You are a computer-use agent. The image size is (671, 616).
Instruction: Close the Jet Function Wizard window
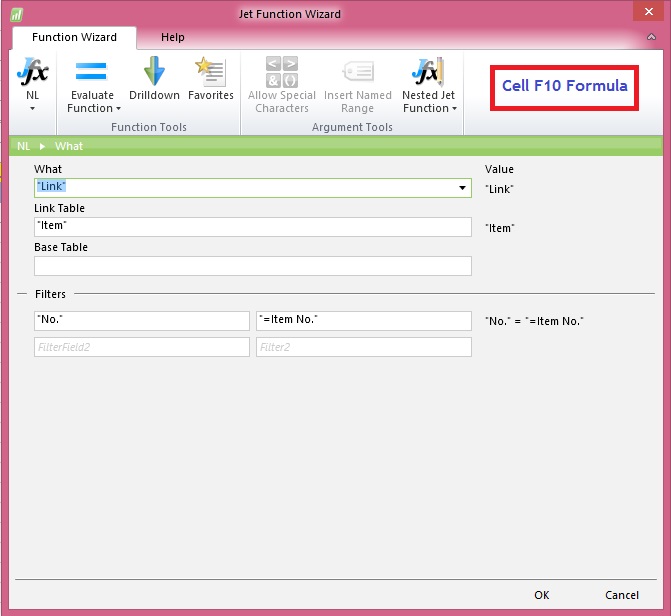651,14
